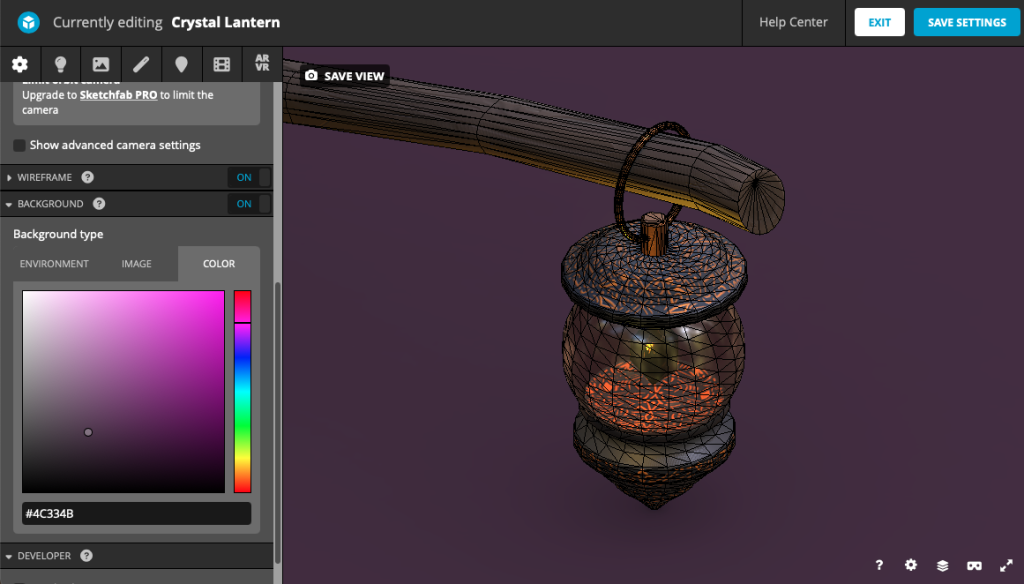Open the Help Center link

tap(793, 22)
